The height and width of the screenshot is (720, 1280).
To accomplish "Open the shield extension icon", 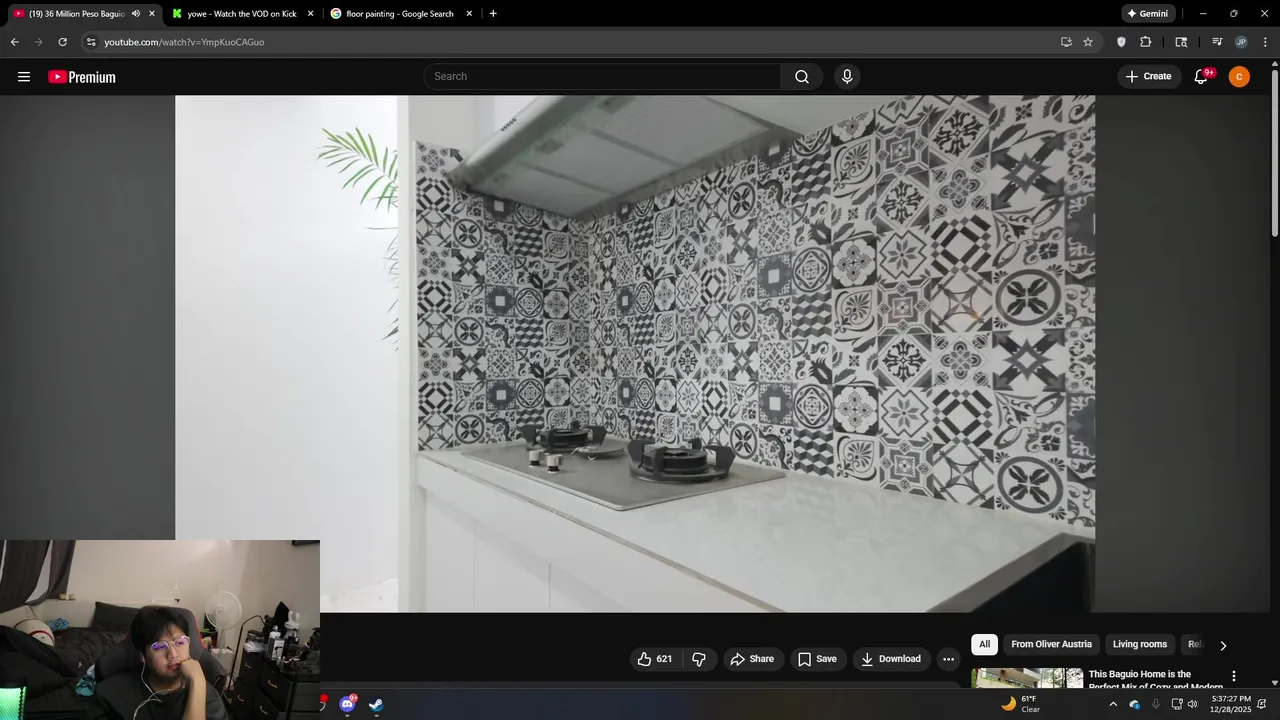I will pos(1121,42).
